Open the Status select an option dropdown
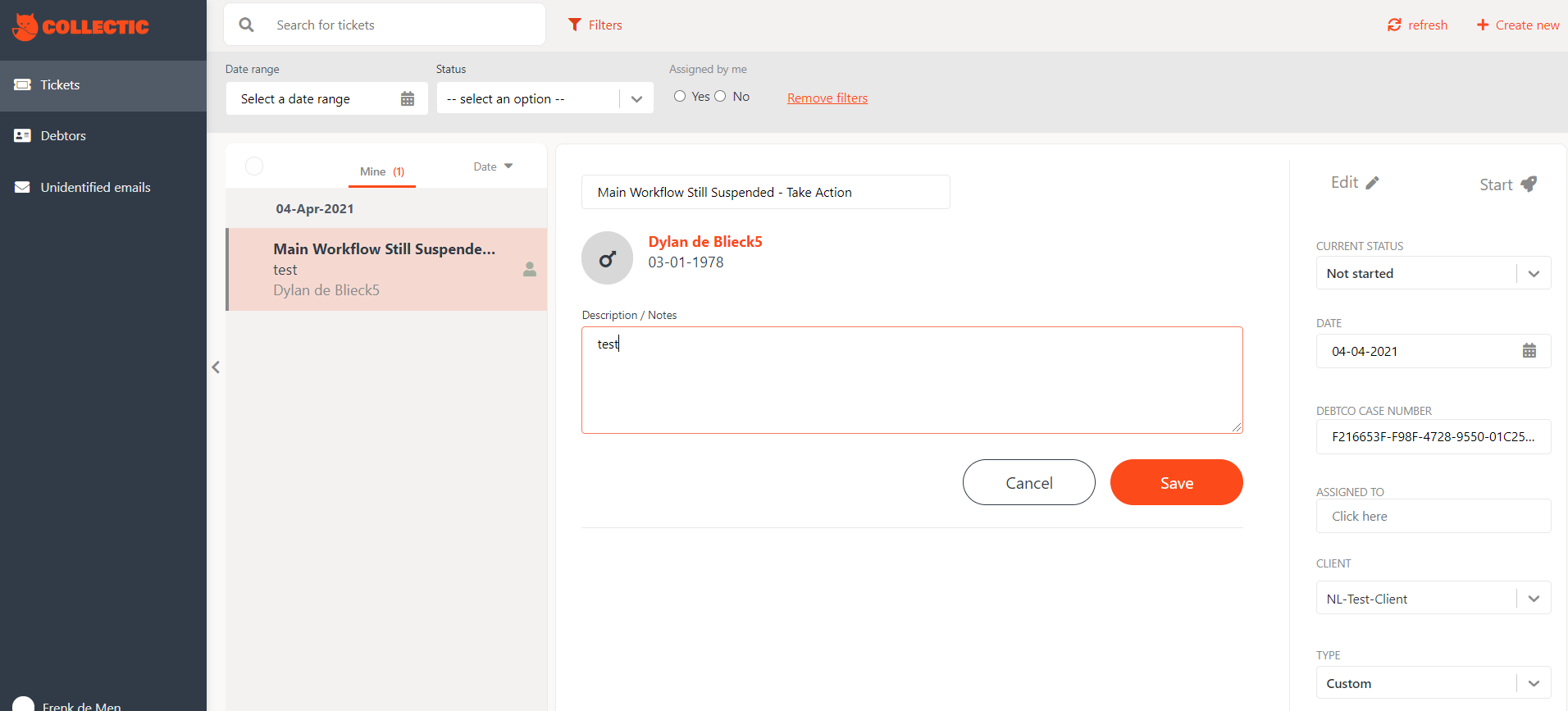1568x711 pixels. click(545, 98)
